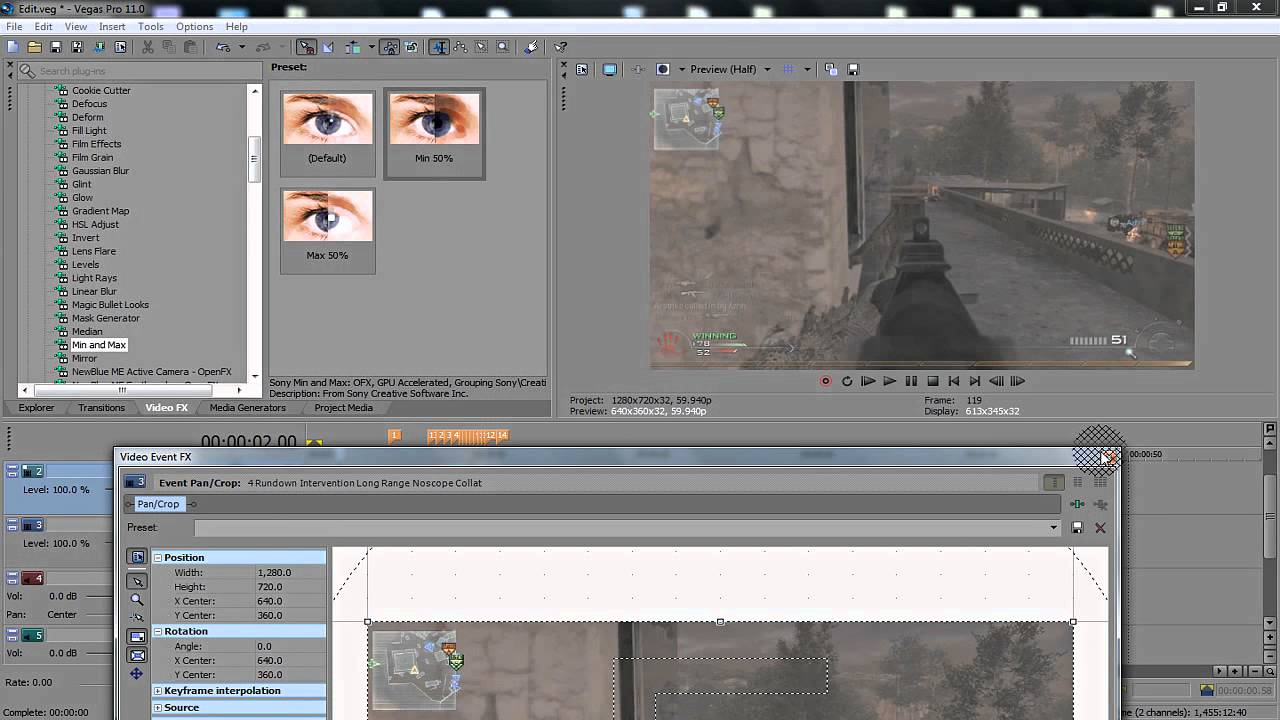Toggle Auto Ripple in toolbar
1280x720 pixels.
pyautogui.click(x=351, y=47)
